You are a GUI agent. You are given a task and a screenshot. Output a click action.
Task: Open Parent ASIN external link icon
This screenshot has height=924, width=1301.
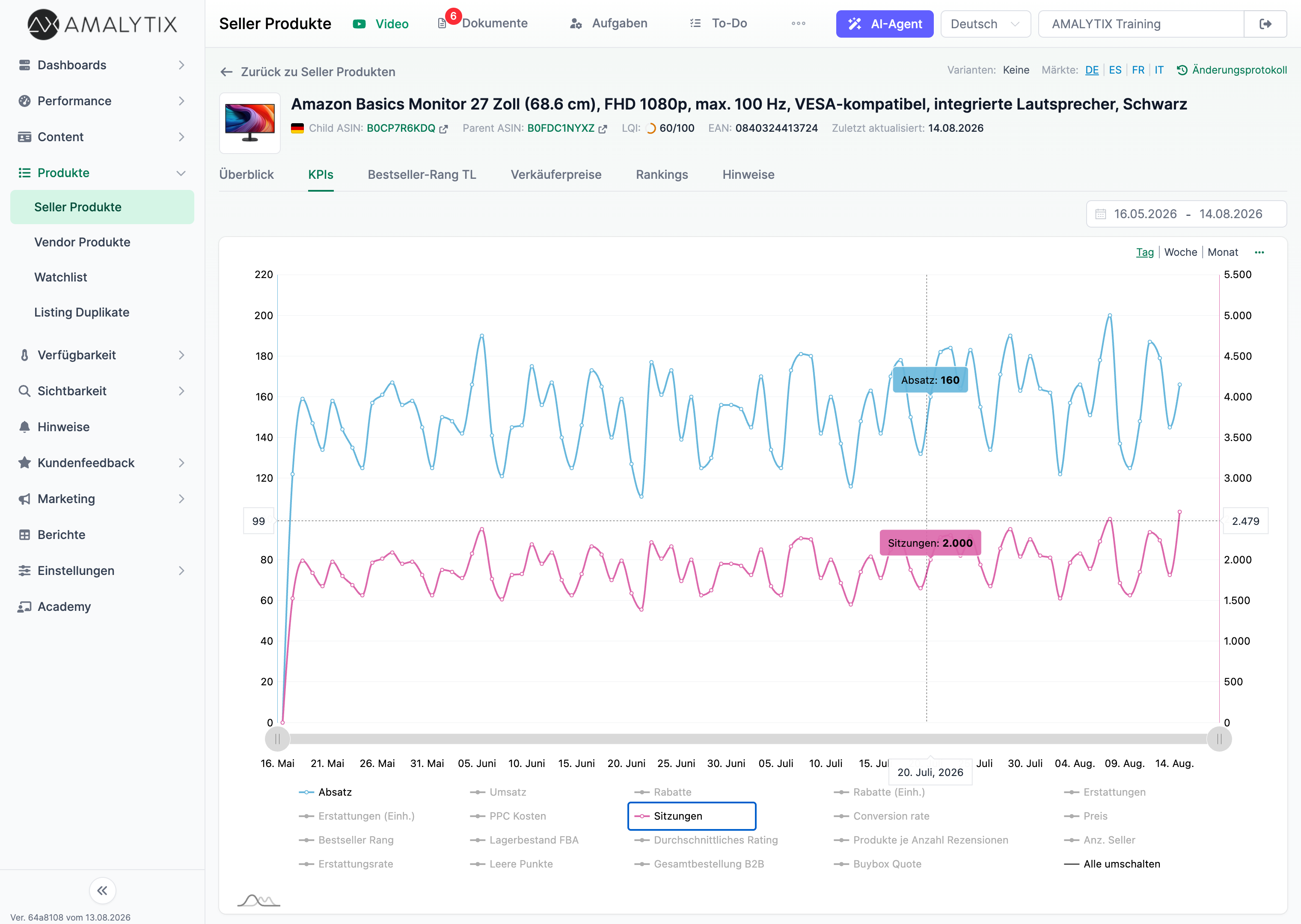pyautogui.click(x=603, y=129)
